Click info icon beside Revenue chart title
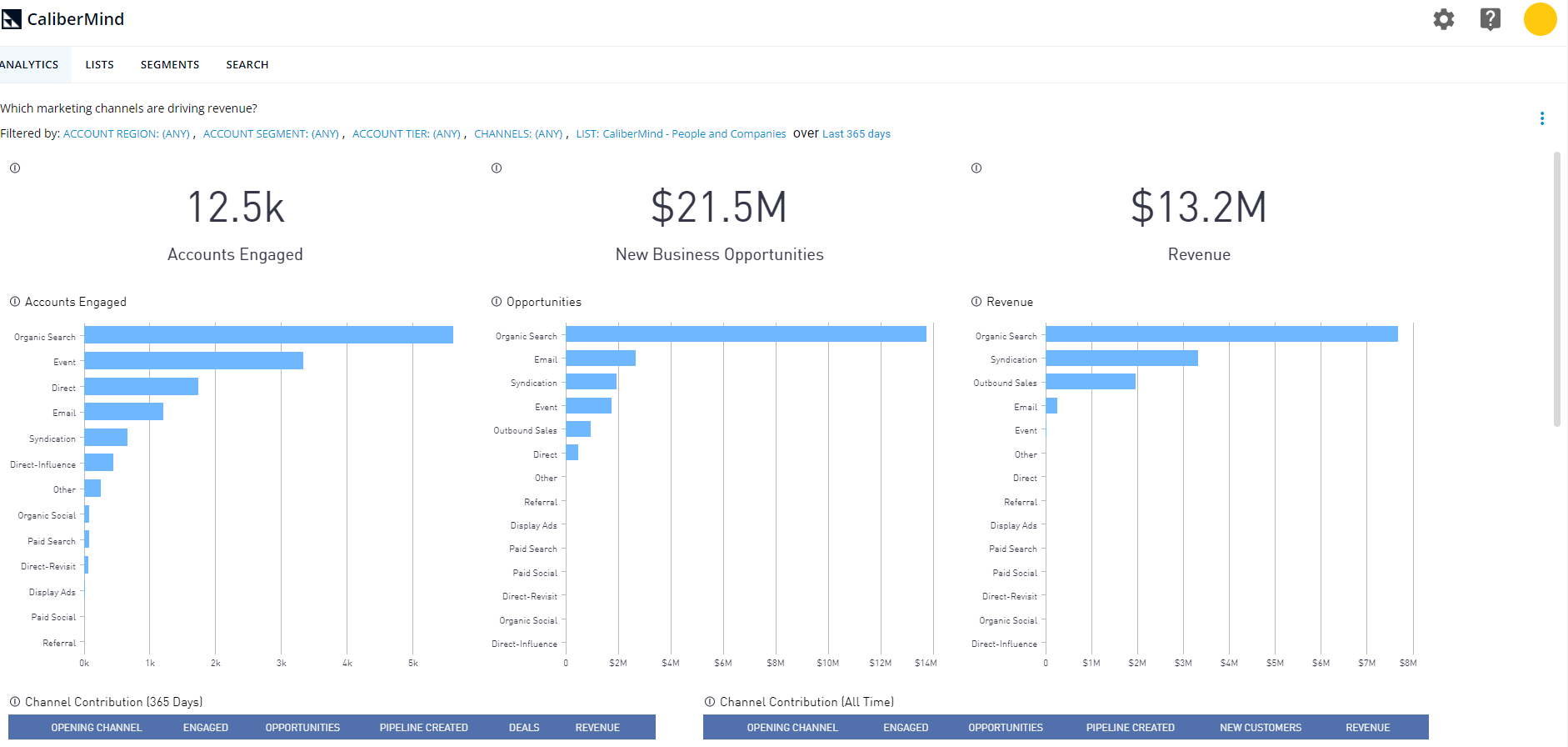The height and width of the screenshot is (747, 1568). point(976,302)
